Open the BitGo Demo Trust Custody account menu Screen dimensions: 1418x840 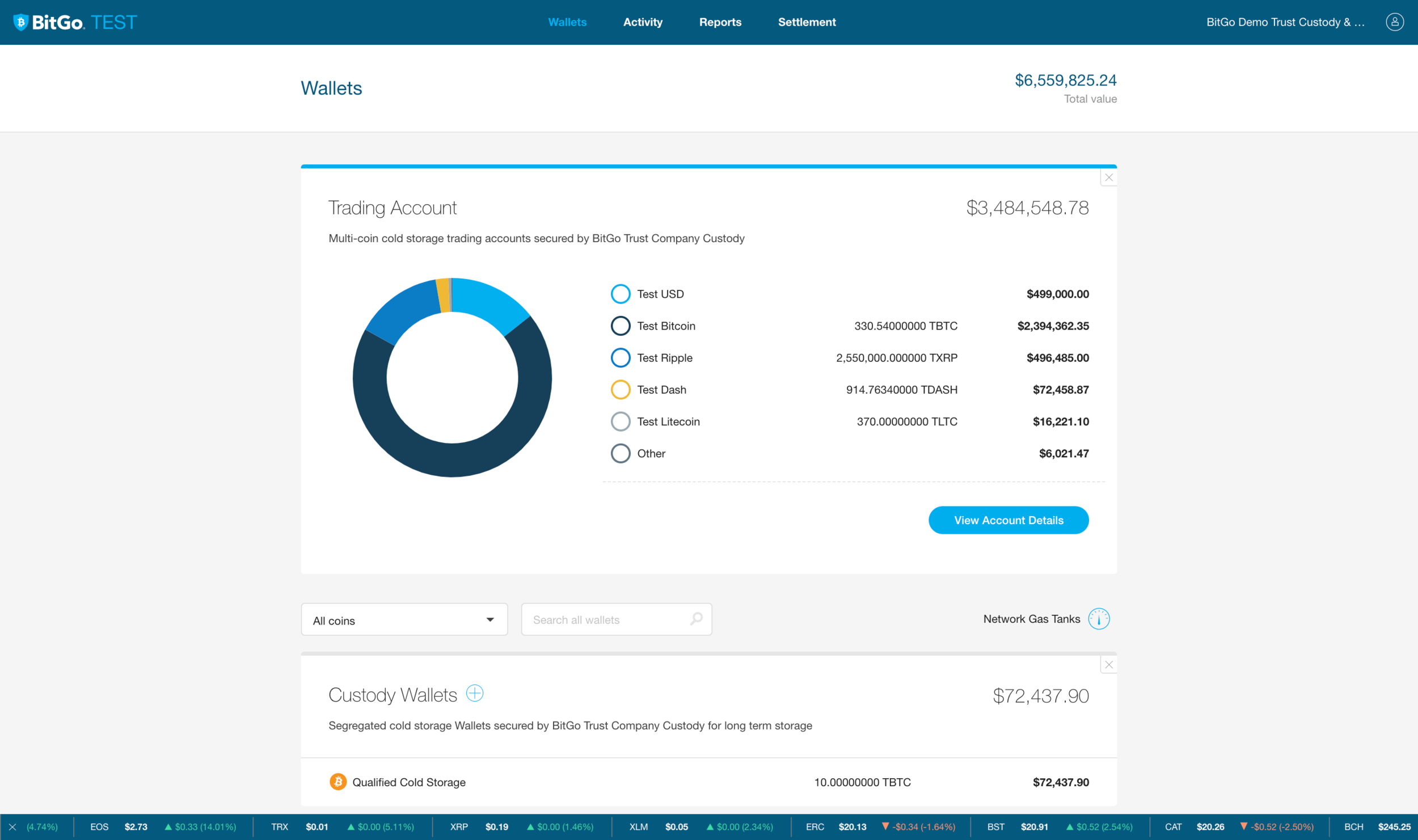click(1285, 22)
